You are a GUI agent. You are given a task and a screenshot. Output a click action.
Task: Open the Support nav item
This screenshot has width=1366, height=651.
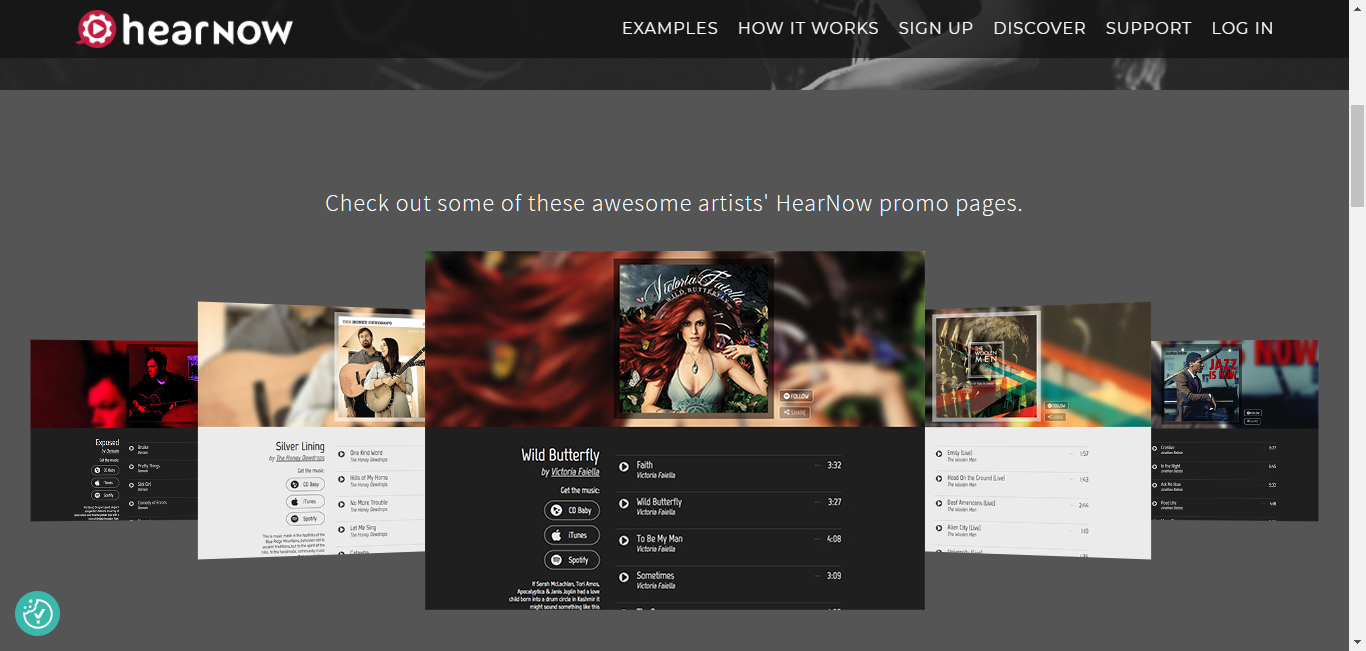coord(1148,29)
